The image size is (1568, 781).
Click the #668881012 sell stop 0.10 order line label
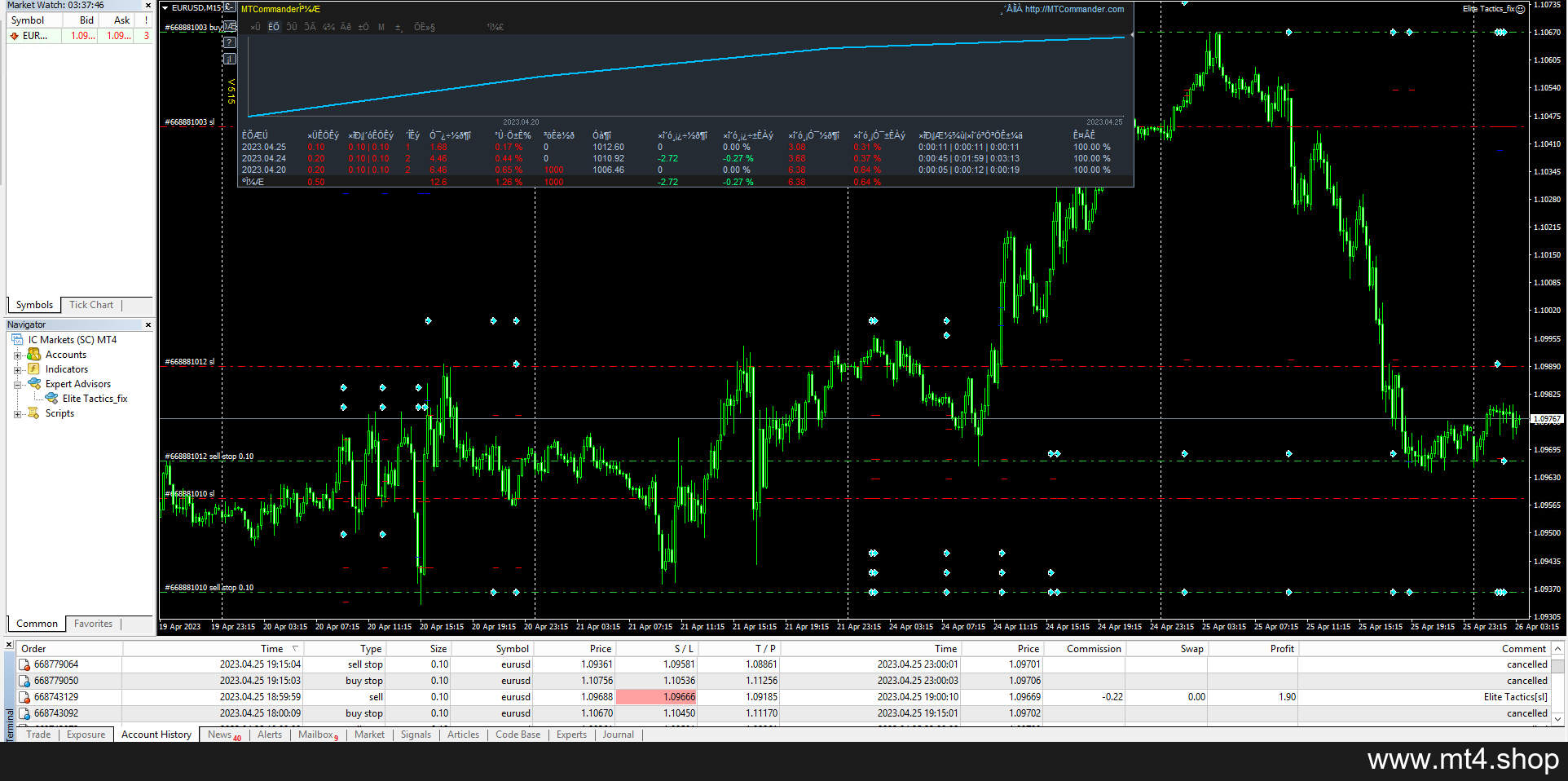coord(209,457)
